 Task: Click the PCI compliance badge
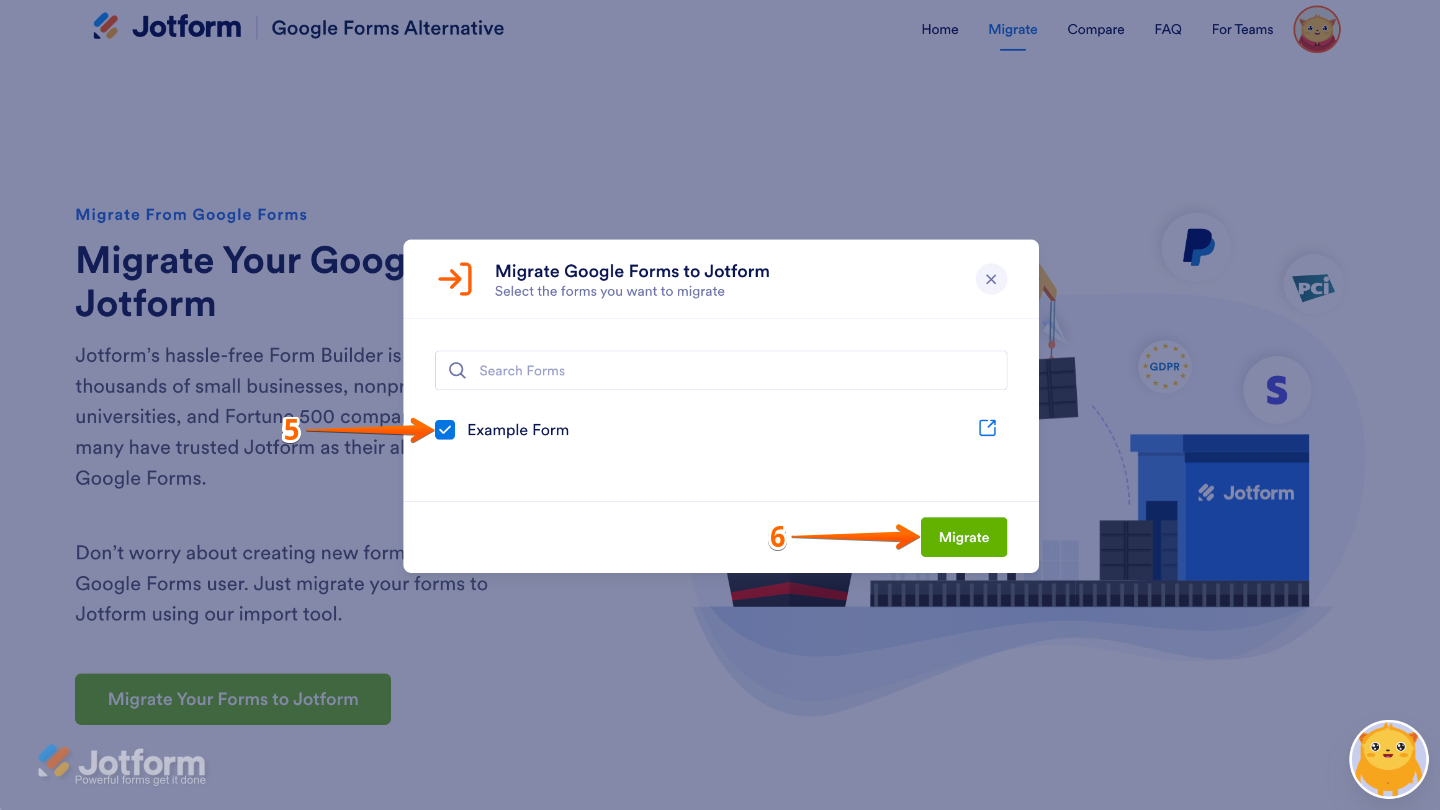tap(1313, 288)
